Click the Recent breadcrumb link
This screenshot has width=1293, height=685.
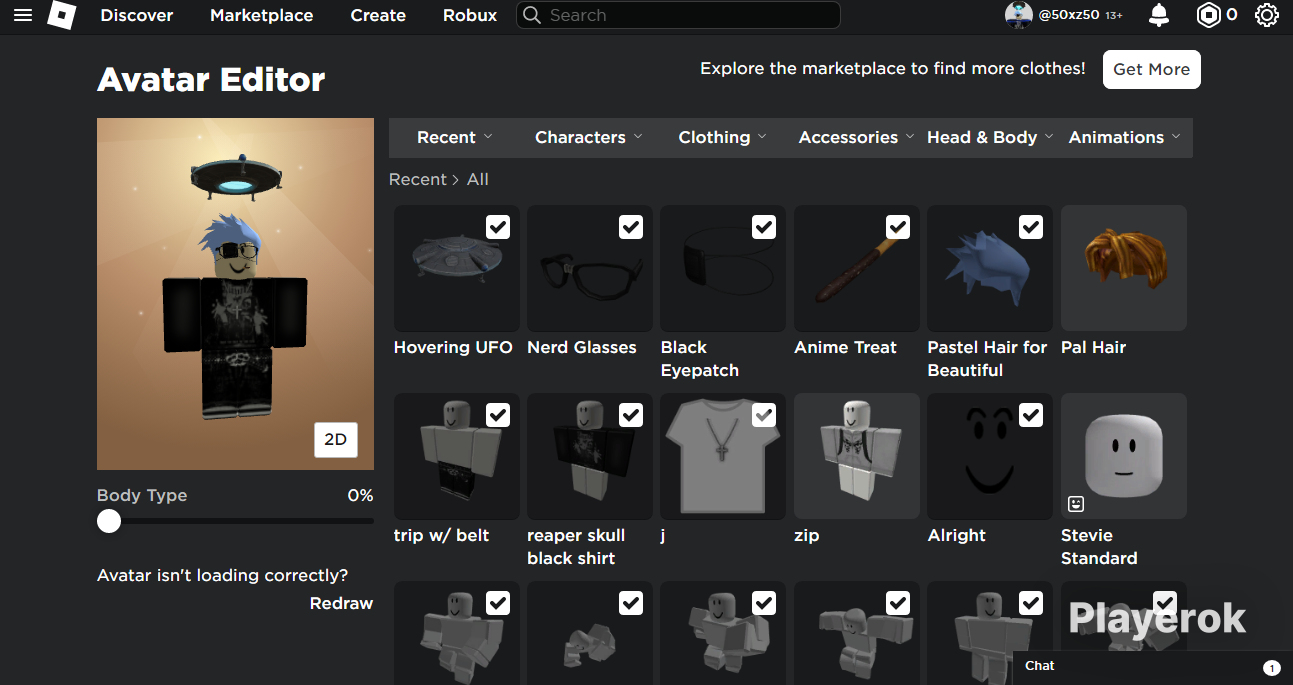point(418,180)
